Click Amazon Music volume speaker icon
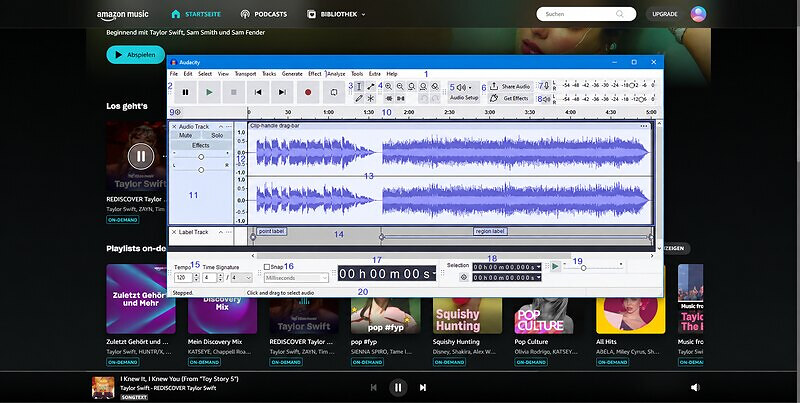Viewport: 800px width, 403px height. click(695, 388)
